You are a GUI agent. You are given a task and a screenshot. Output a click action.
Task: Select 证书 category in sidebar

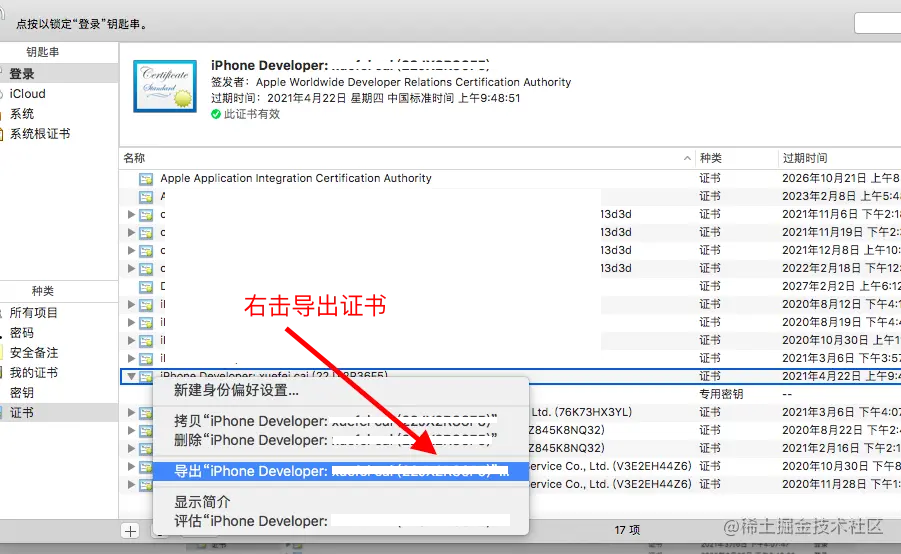[x=59, y=413]
